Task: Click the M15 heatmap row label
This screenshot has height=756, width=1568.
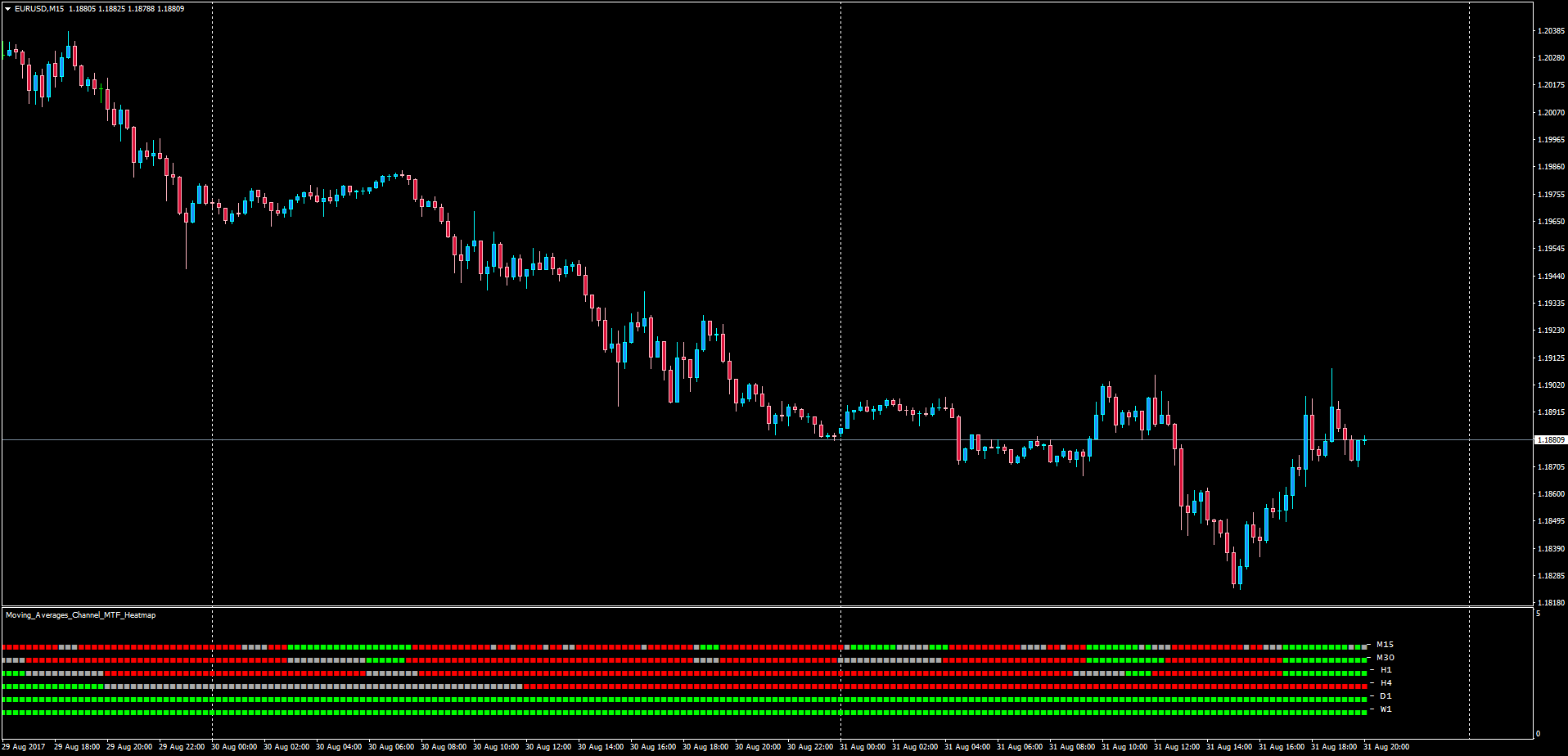Action: 1385,645
